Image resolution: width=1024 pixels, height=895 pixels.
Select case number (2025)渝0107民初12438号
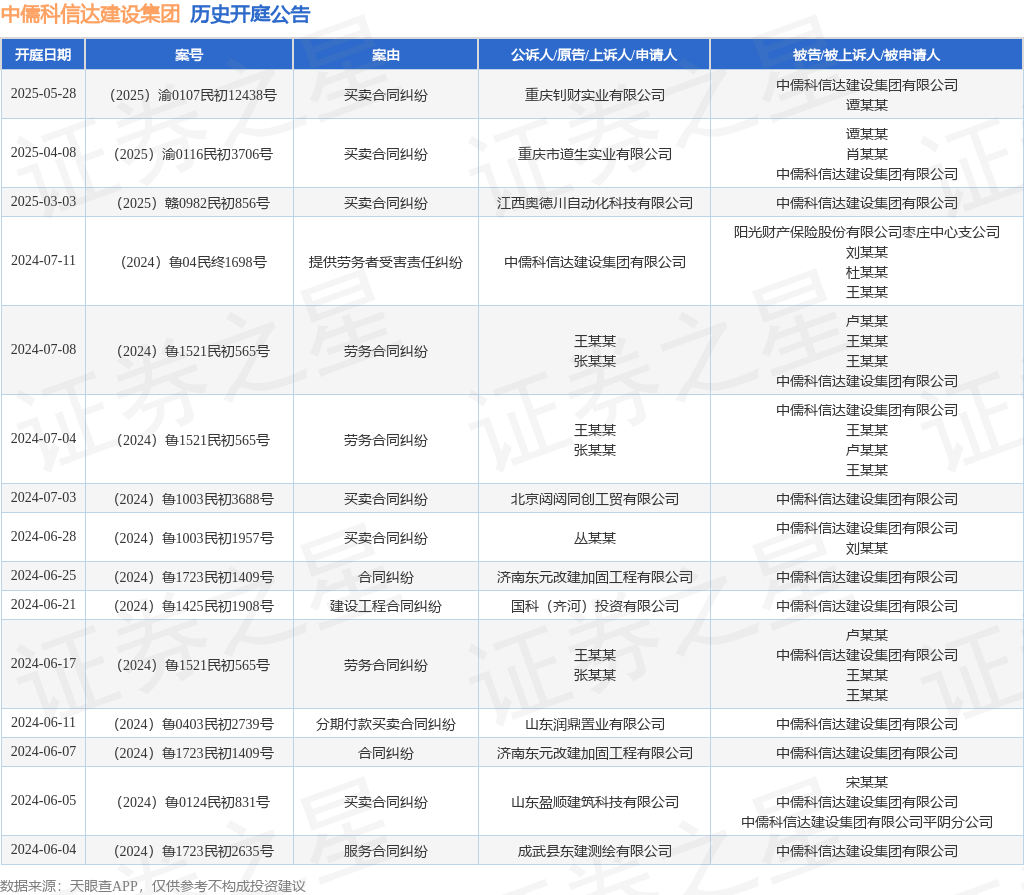(x=193, y=95)
